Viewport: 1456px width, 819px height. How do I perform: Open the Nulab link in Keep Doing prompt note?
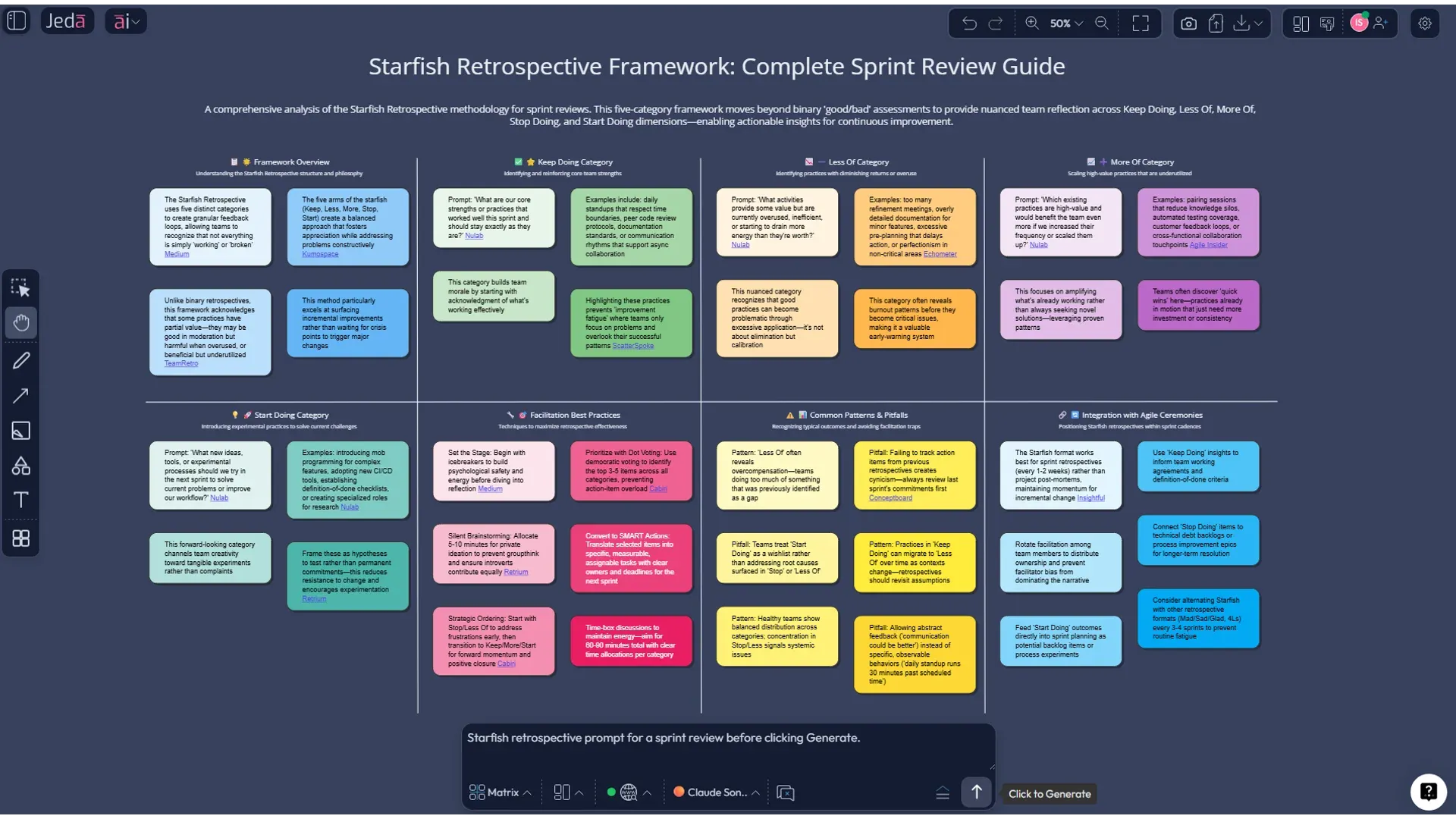tap(474, 236)
